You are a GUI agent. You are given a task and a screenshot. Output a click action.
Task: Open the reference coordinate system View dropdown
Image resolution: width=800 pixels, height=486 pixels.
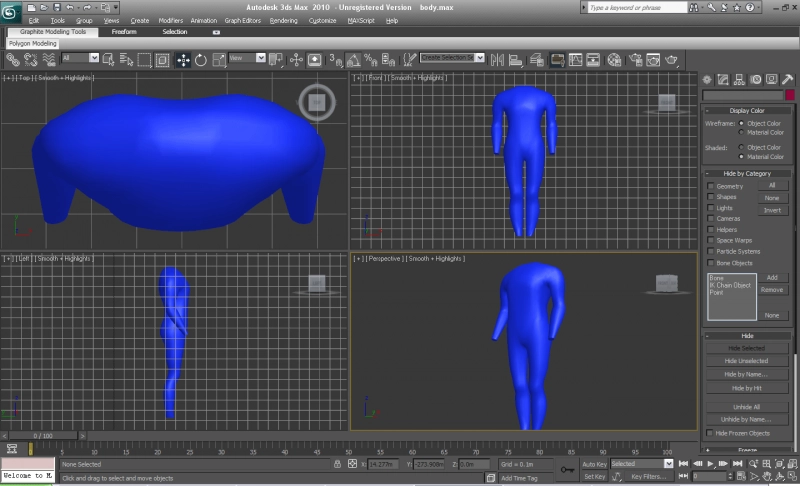pos(247,58)
